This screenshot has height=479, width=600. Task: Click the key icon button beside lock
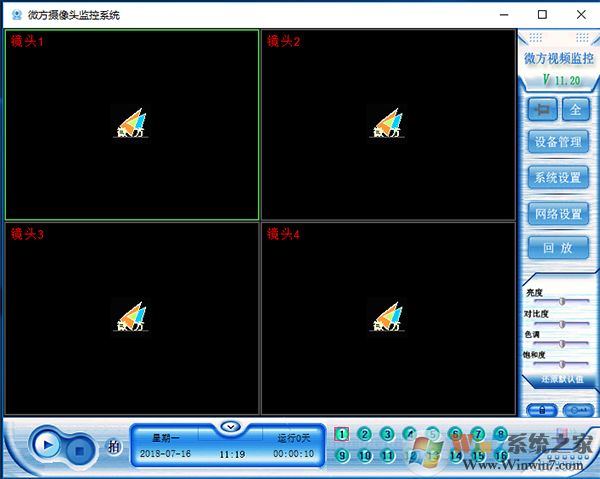click(579, 410)
